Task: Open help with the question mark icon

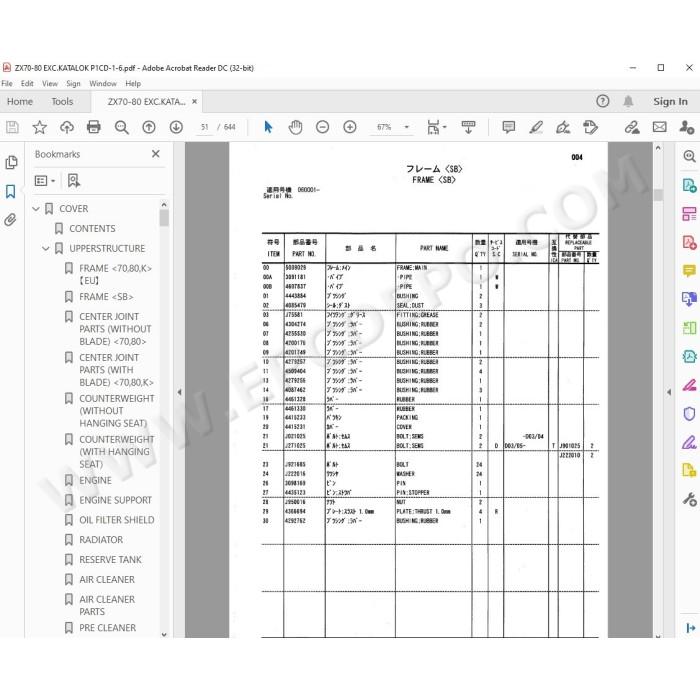Action: (603, 101)
